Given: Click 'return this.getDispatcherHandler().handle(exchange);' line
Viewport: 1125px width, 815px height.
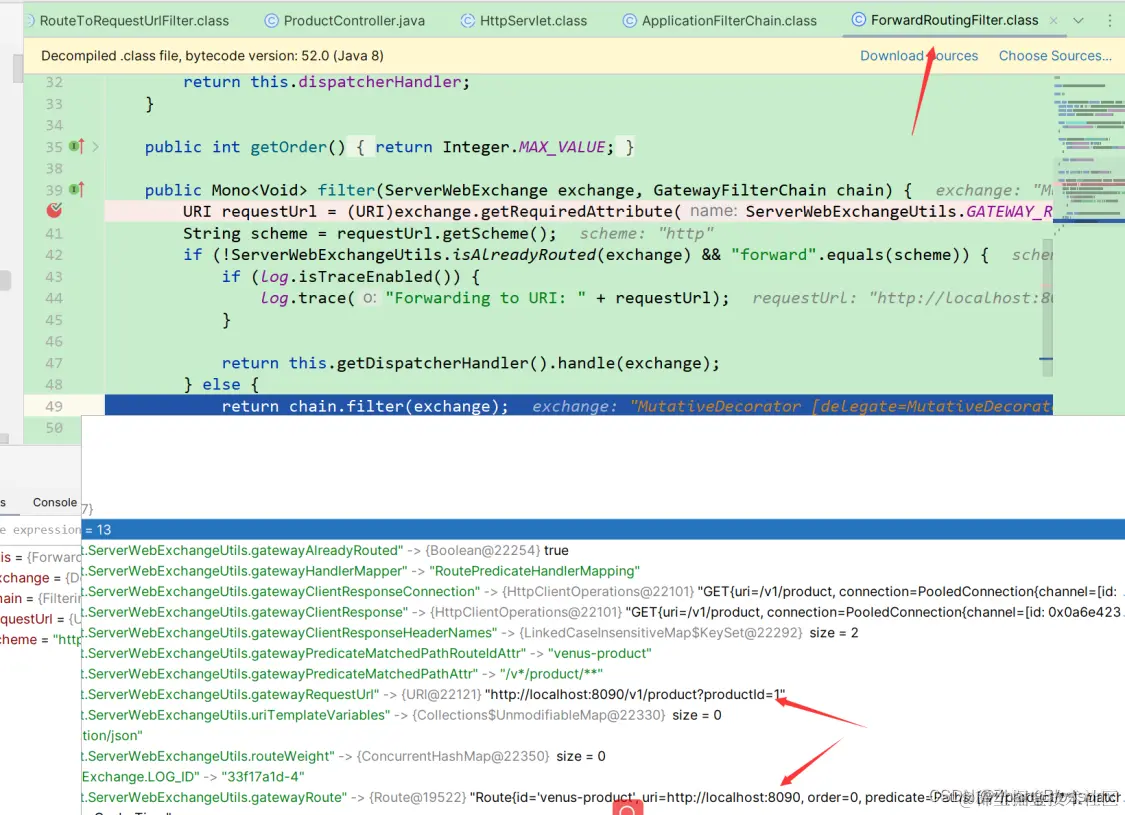Looking at the screenshot, I should pyautogui.click(x=471, y=363).
